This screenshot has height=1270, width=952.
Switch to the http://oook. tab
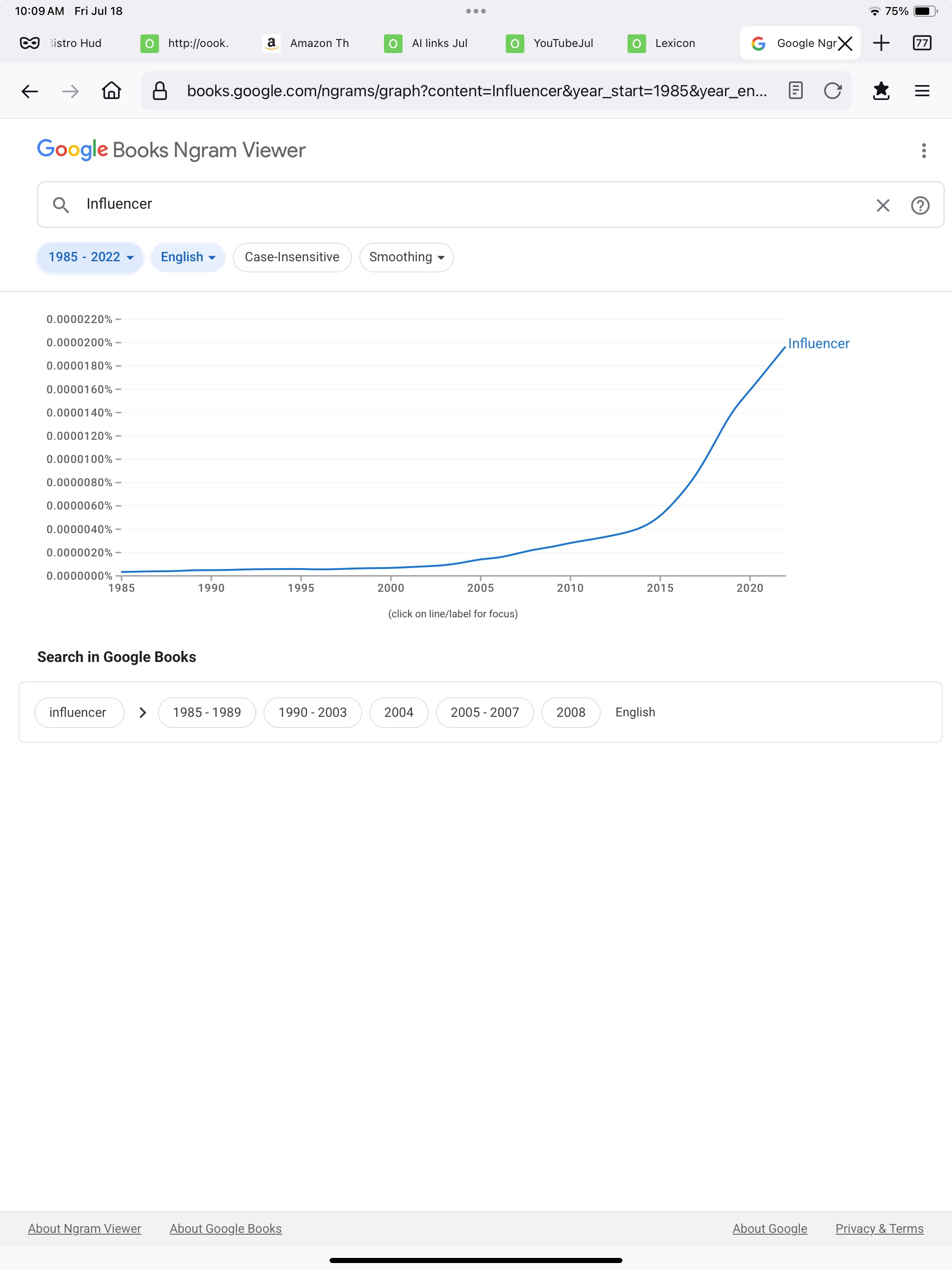(x=185, y=43)
